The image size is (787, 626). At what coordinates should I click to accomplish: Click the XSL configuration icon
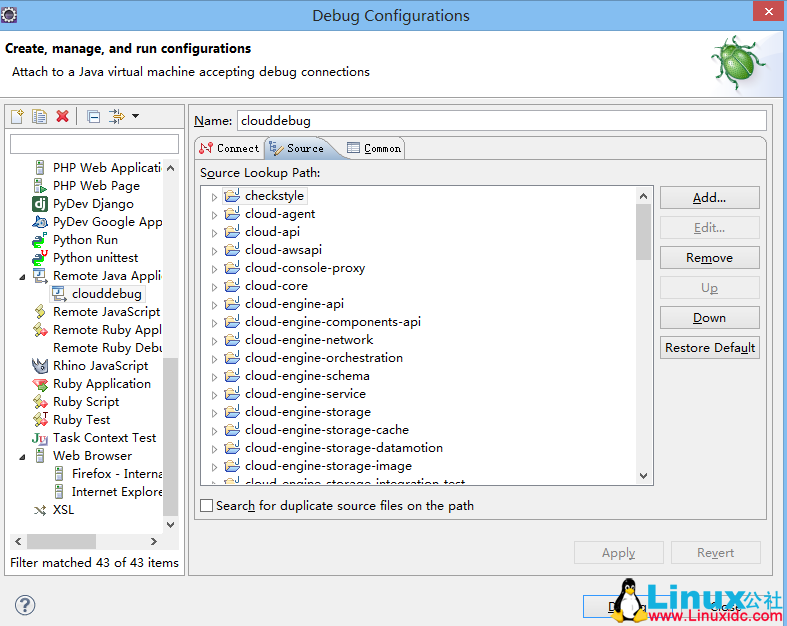(x=40, y=510)
